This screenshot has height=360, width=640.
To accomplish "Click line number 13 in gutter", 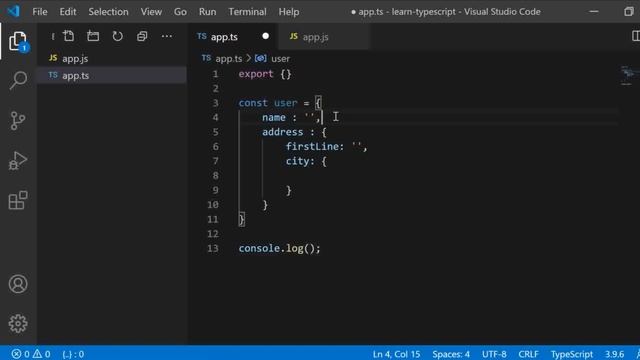I will (x=213, y=248).
